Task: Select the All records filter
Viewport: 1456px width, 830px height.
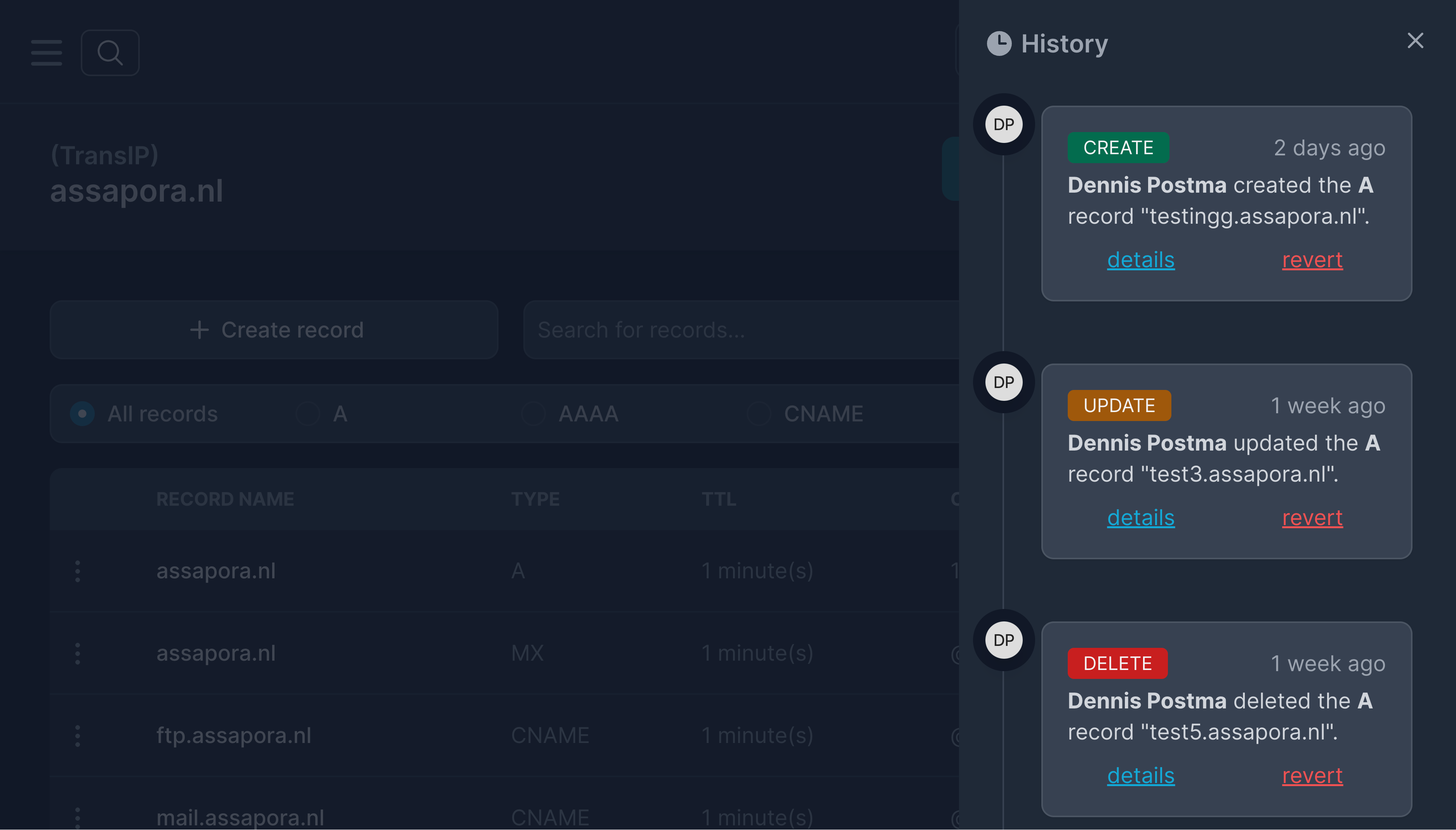Action: [83, 414]
